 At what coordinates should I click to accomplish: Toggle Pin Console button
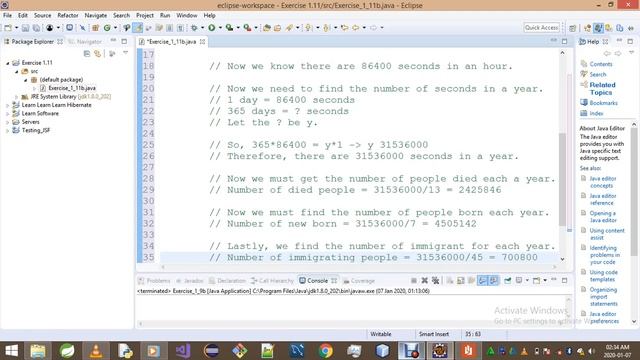(507, 280)
